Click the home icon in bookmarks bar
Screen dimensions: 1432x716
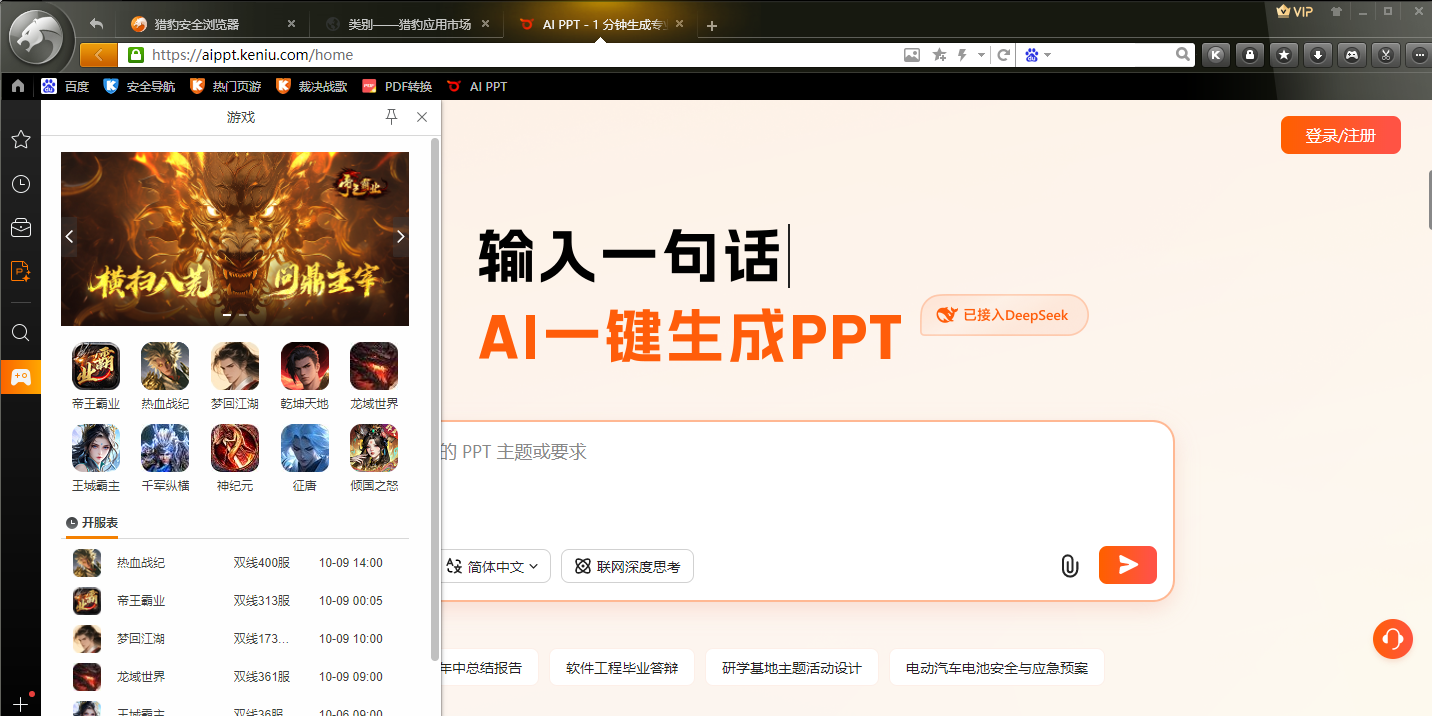18,87
